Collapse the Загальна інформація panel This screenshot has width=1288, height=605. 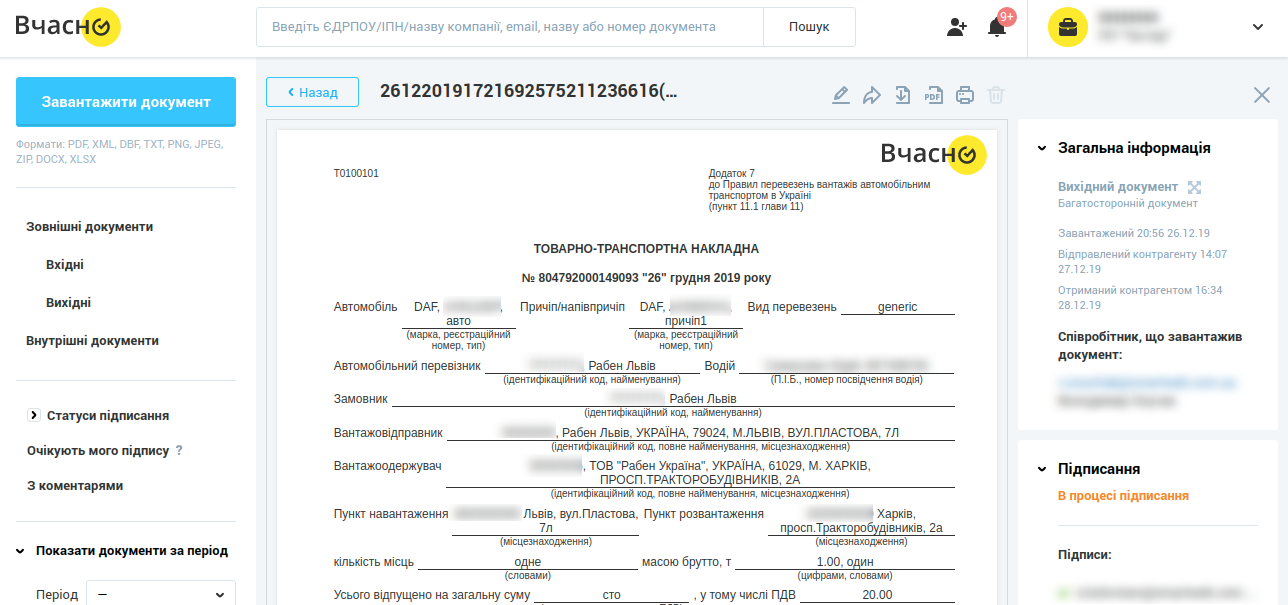[1042, 148]
